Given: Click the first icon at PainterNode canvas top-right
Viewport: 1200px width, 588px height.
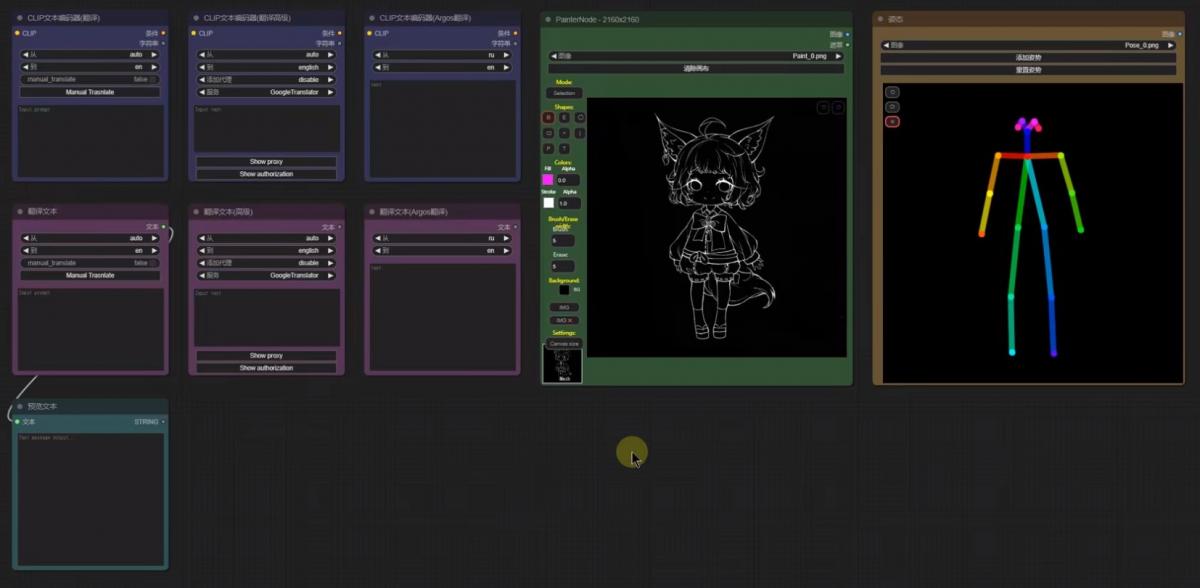Looking at the screenshot, I should (823, 107).
